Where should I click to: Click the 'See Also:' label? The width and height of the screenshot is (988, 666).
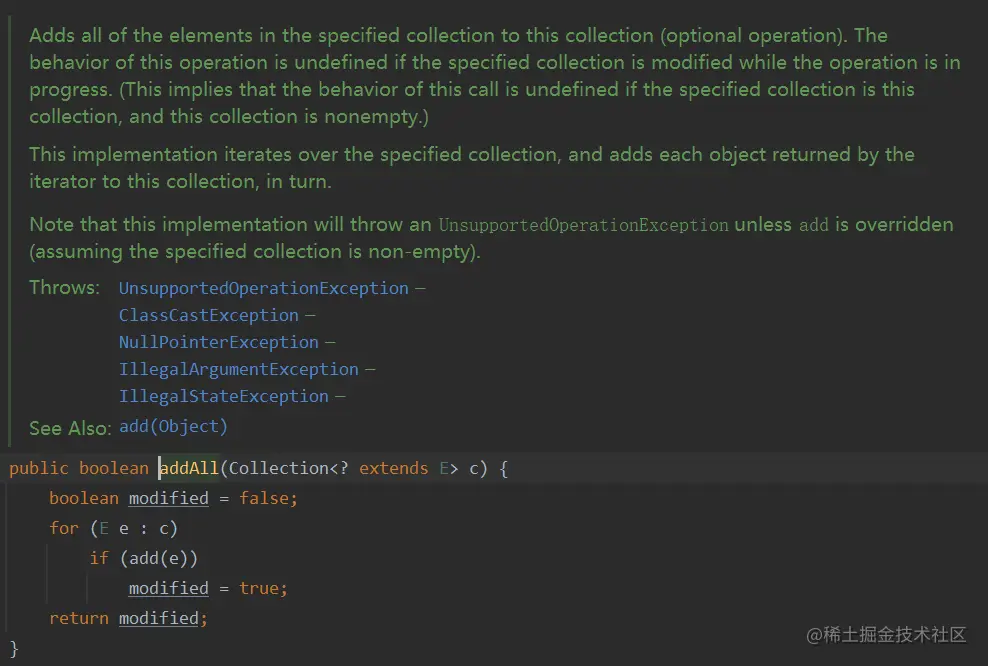point(70,428)
